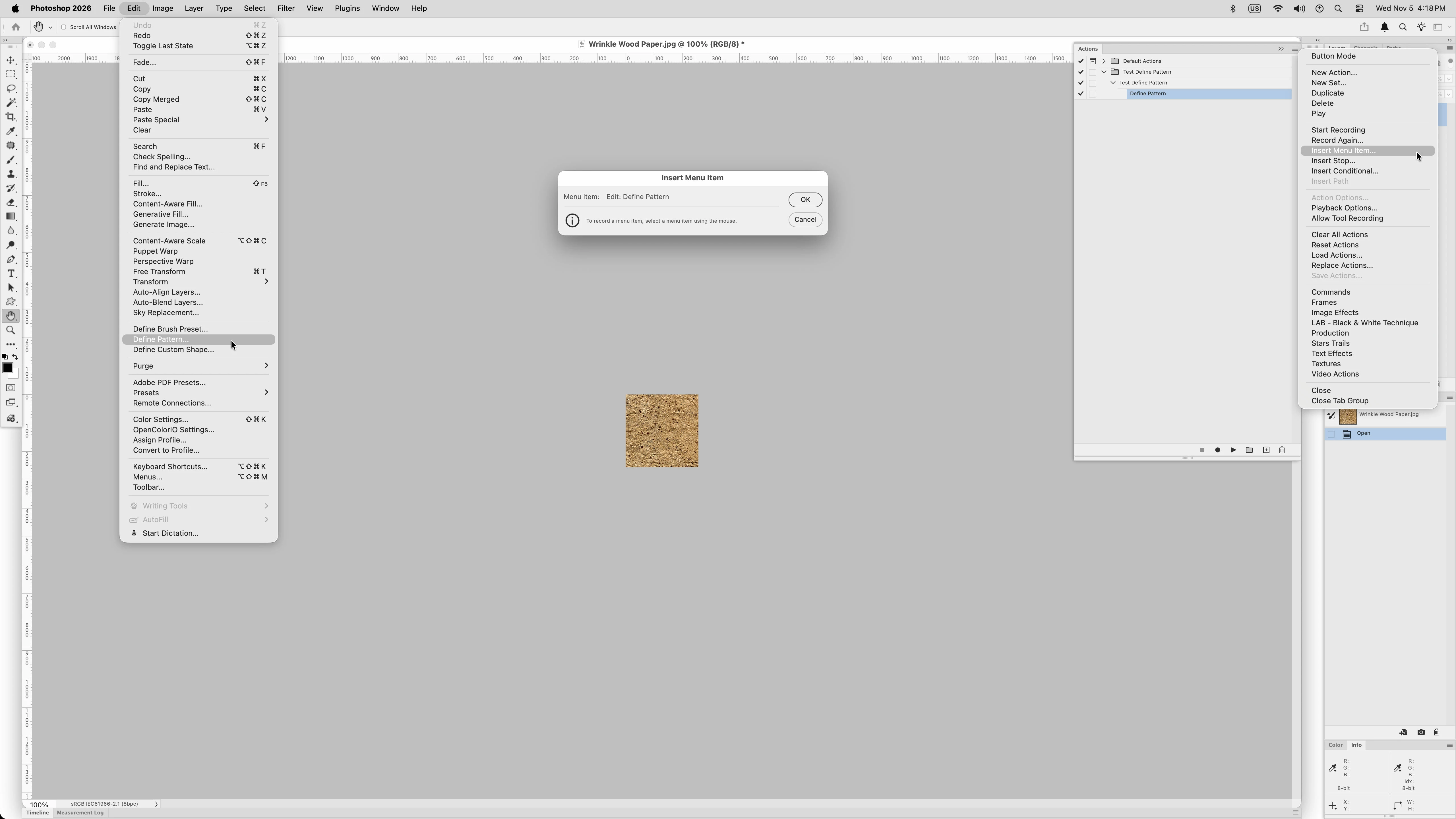Create new action with plus icon

tap(1266, 450)
